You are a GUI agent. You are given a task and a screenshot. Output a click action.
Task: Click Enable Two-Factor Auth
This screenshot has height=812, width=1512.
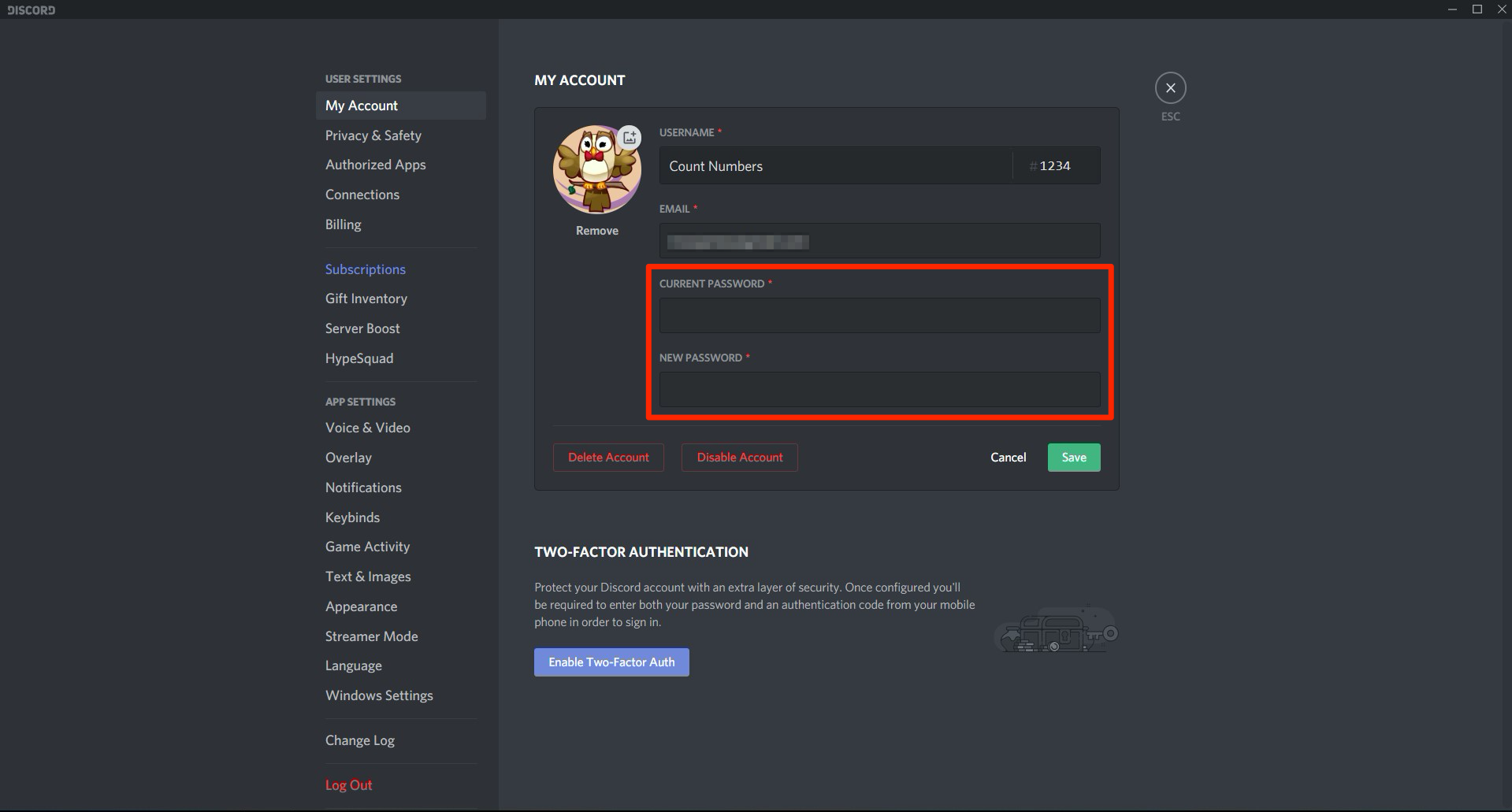[x=611, y=662]
